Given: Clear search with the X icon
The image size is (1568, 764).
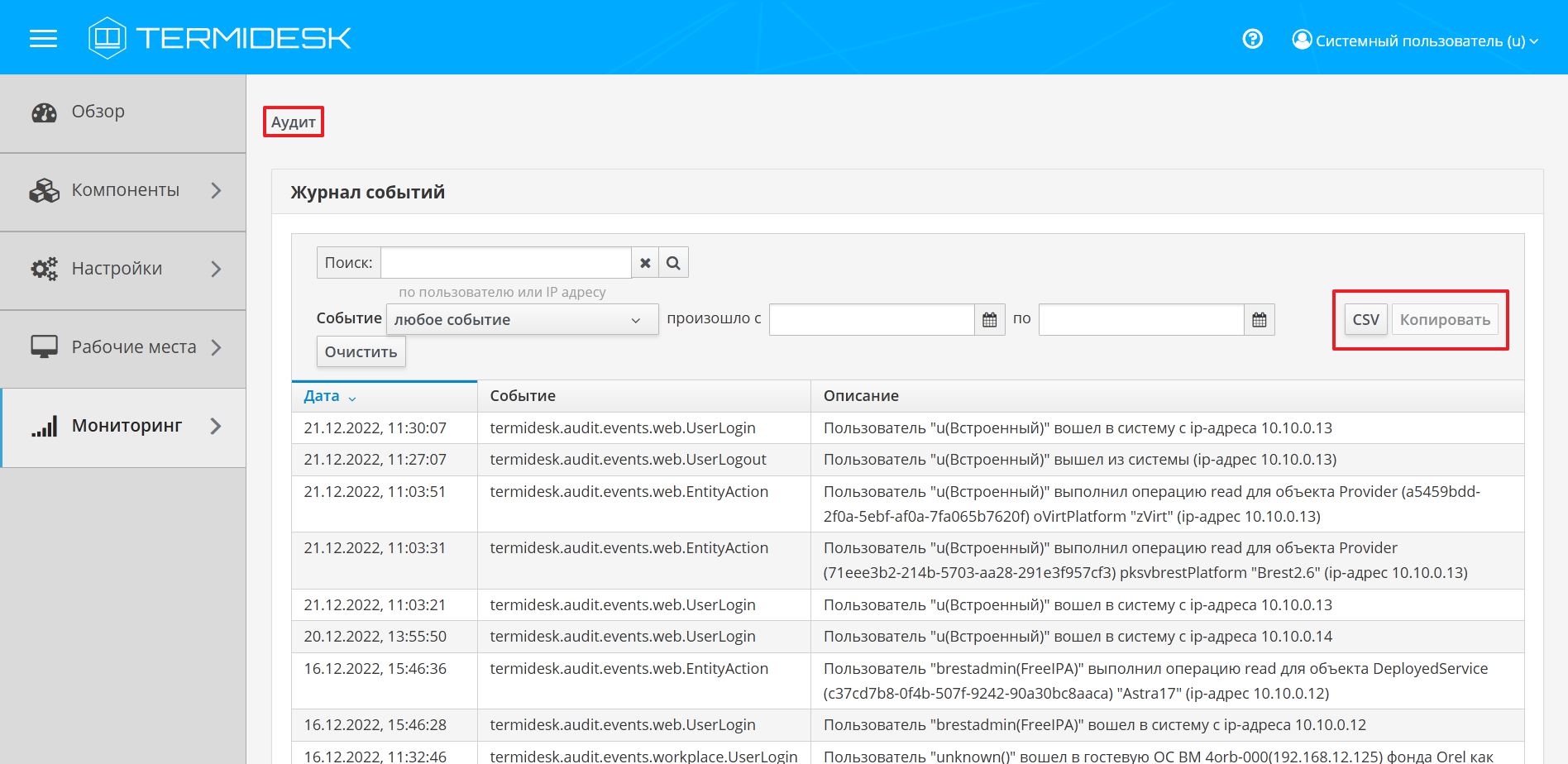Looking at the screenshot, I should click(x=645, y=263).
